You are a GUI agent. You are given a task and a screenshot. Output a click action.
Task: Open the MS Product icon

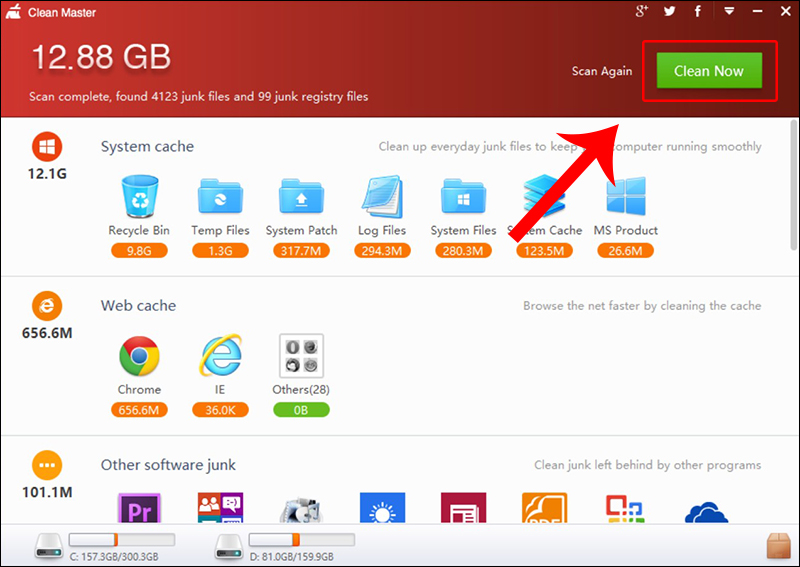click(x=626, y=195)
